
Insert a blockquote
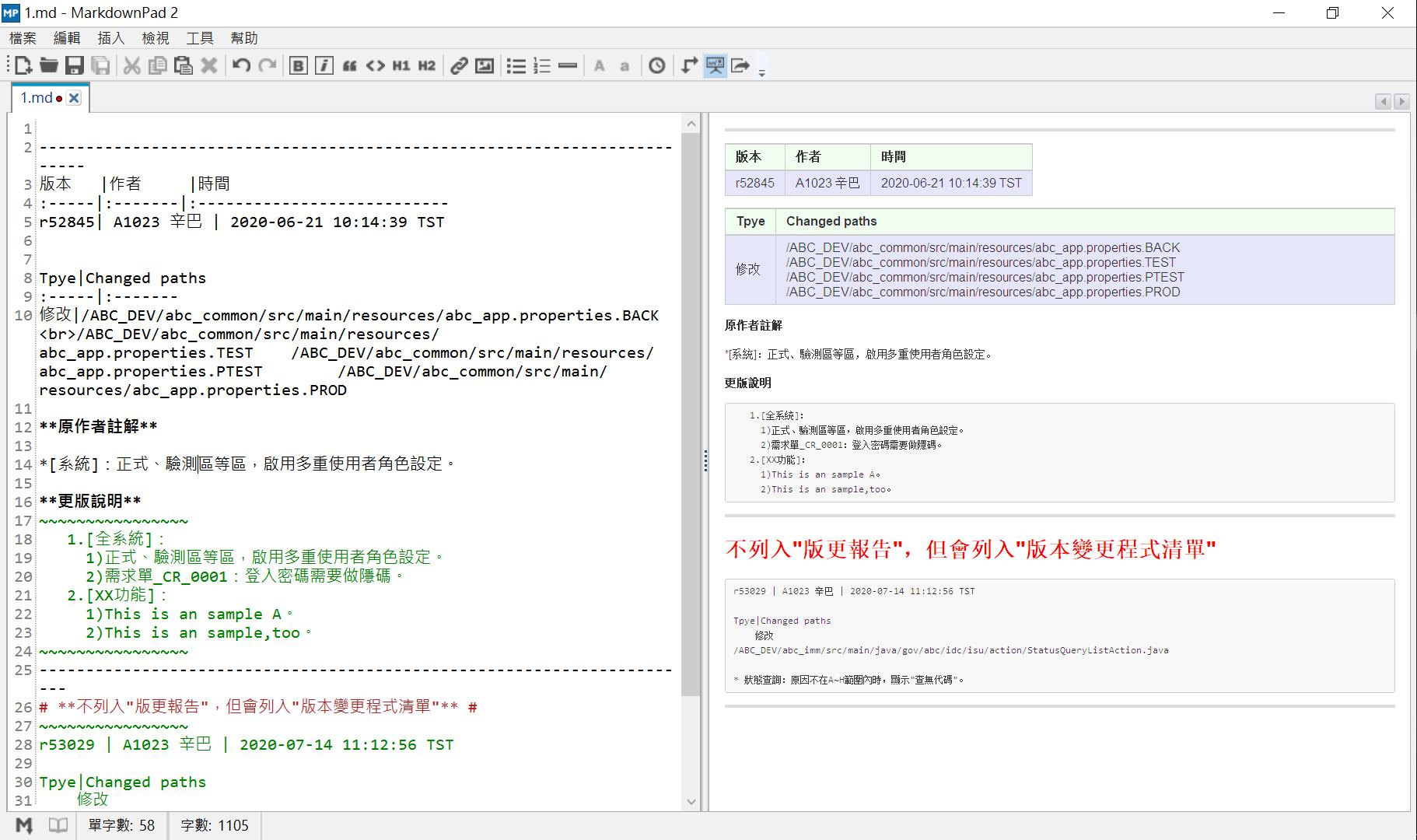[350, 66]
